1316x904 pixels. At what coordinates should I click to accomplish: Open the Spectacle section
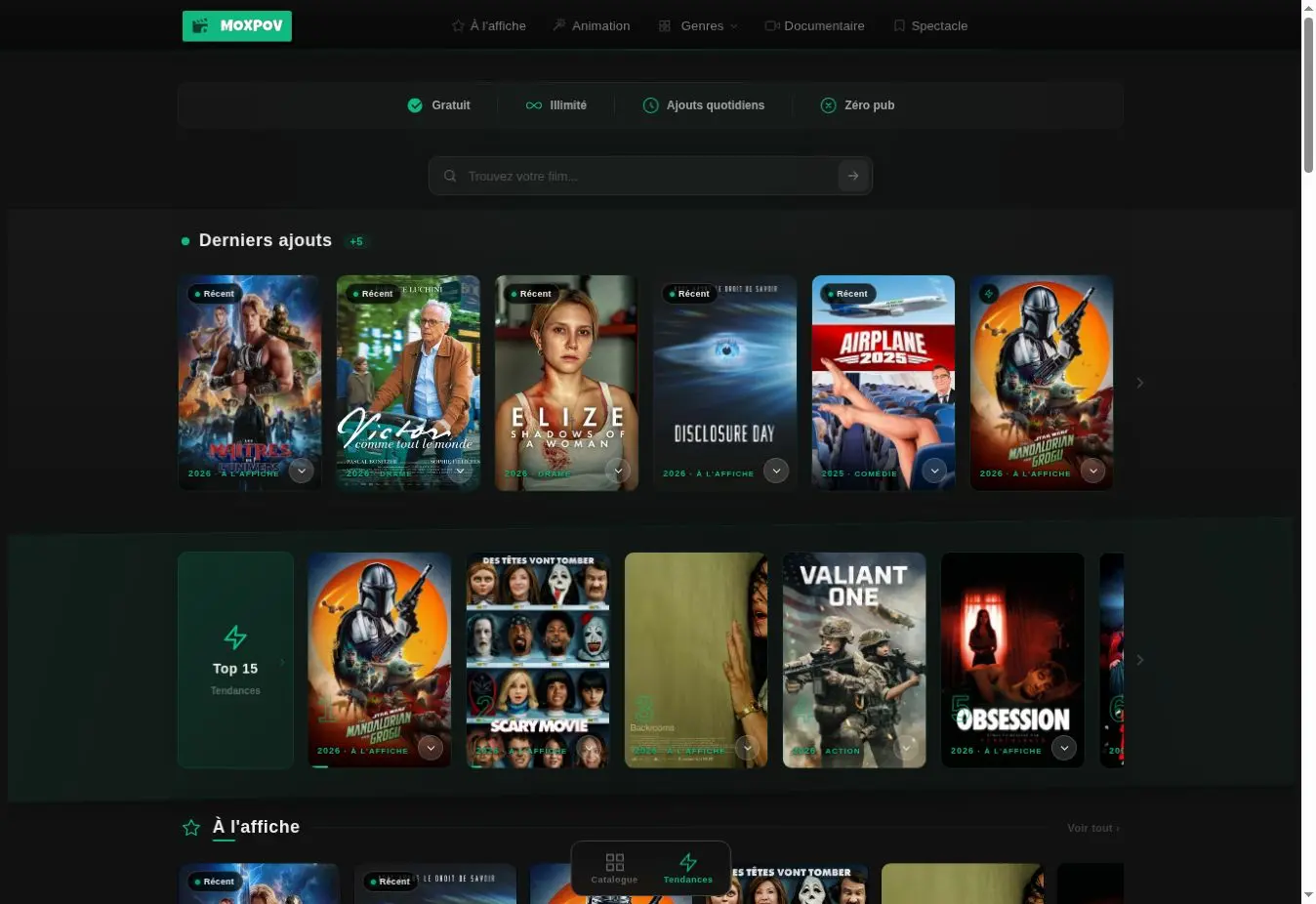pos(930,26)
